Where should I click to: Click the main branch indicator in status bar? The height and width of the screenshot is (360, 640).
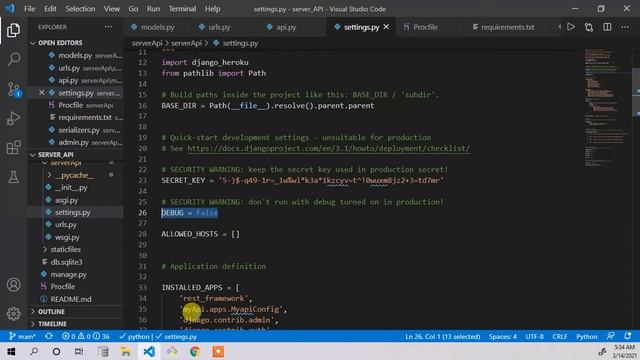click(22, 336)
